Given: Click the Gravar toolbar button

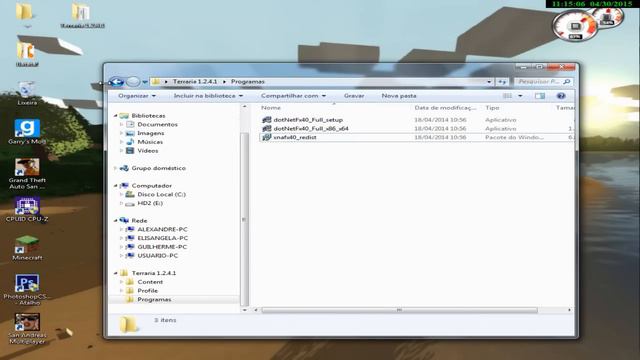Looking at the screenshot, I should (x=354, y=96).
